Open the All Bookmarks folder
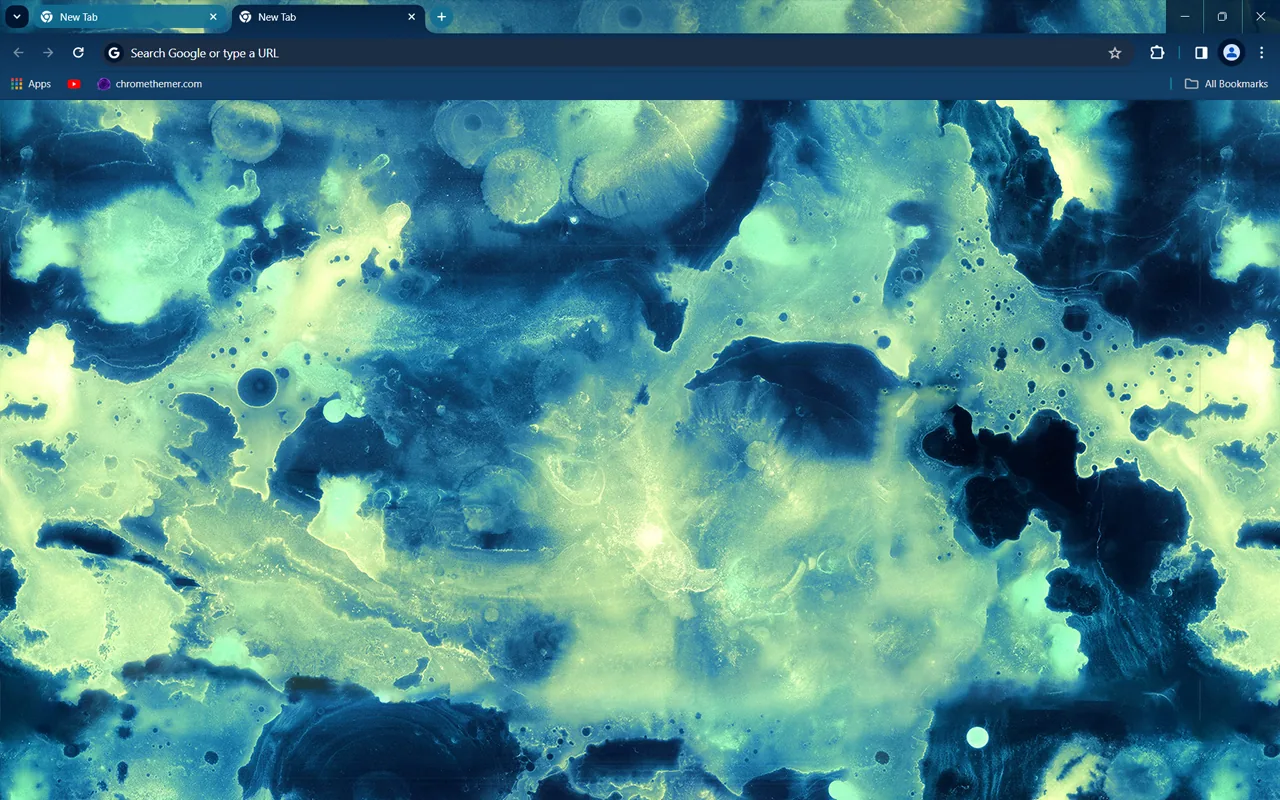This screenshot has width=1280, height=800. (1226, 84)
